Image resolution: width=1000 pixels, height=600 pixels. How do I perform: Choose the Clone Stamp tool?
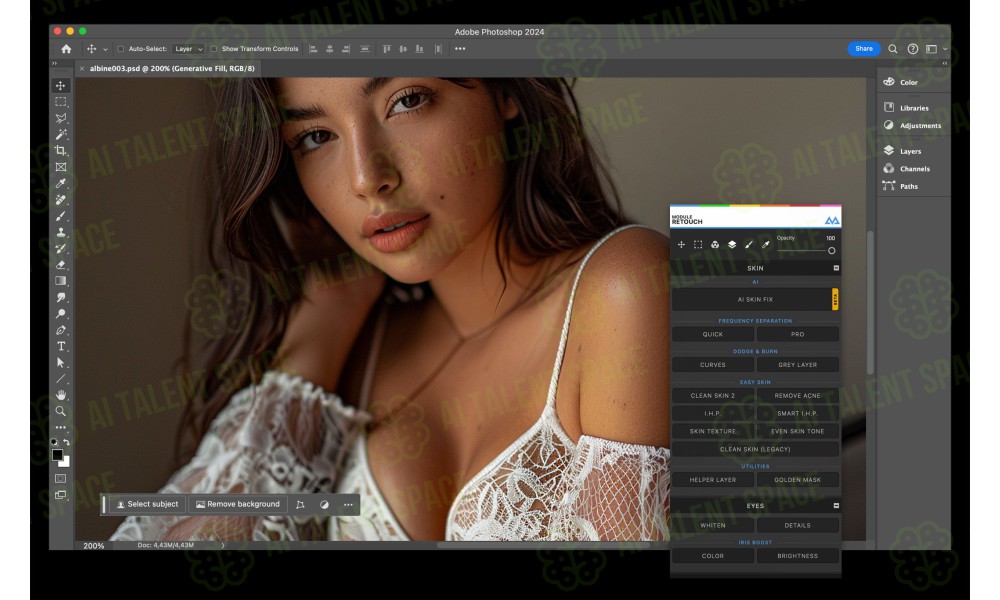(x=61, y=233)
